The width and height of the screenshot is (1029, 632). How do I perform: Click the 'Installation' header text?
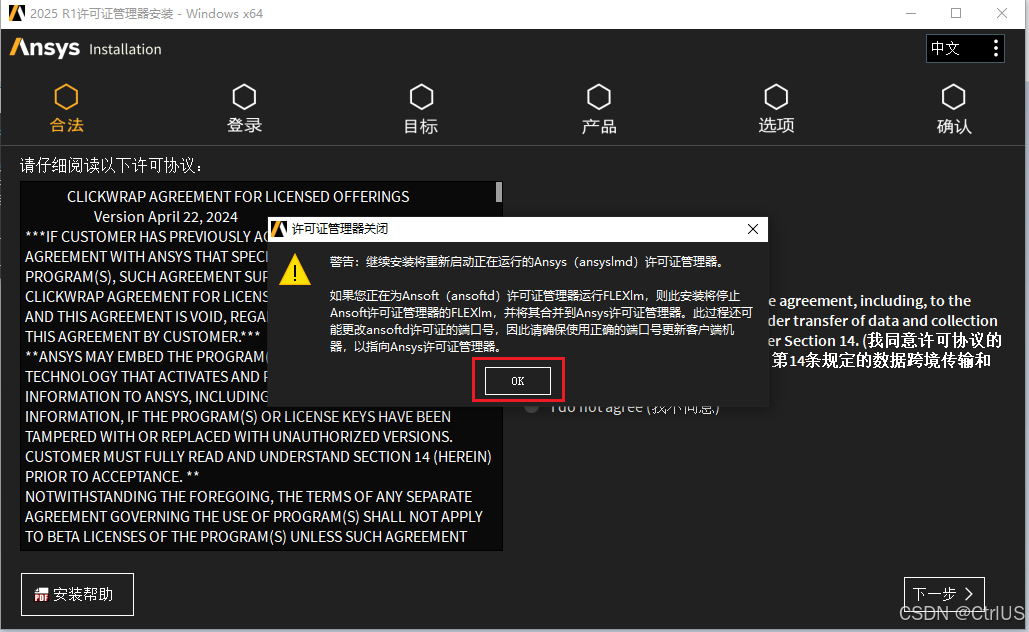coord(125,49)
